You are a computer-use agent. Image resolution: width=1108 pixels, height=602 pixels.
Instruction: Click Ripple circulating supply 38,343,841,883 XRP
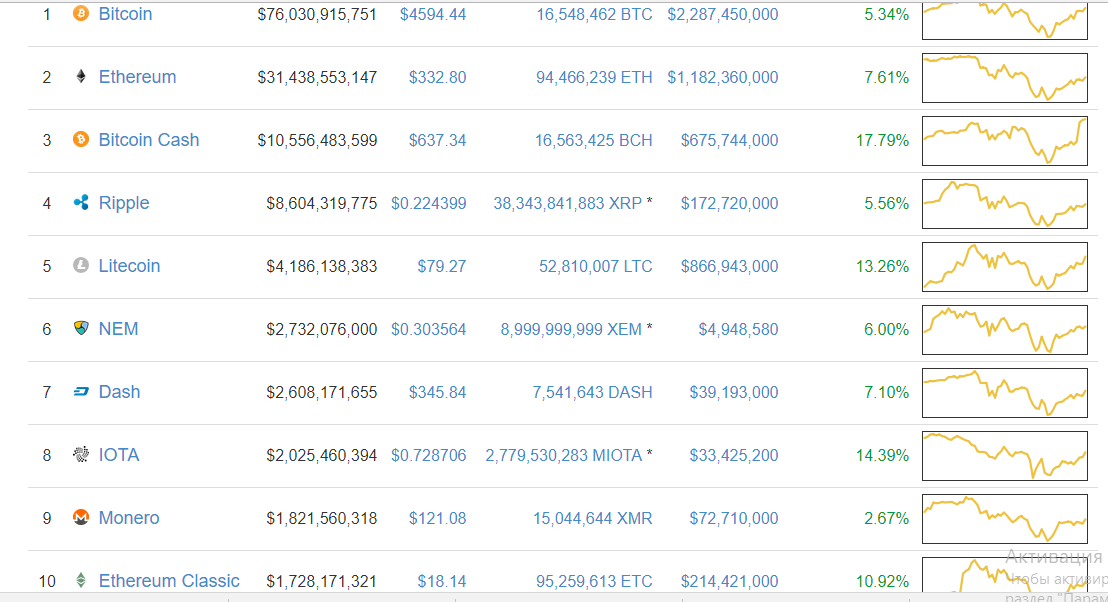567,203
